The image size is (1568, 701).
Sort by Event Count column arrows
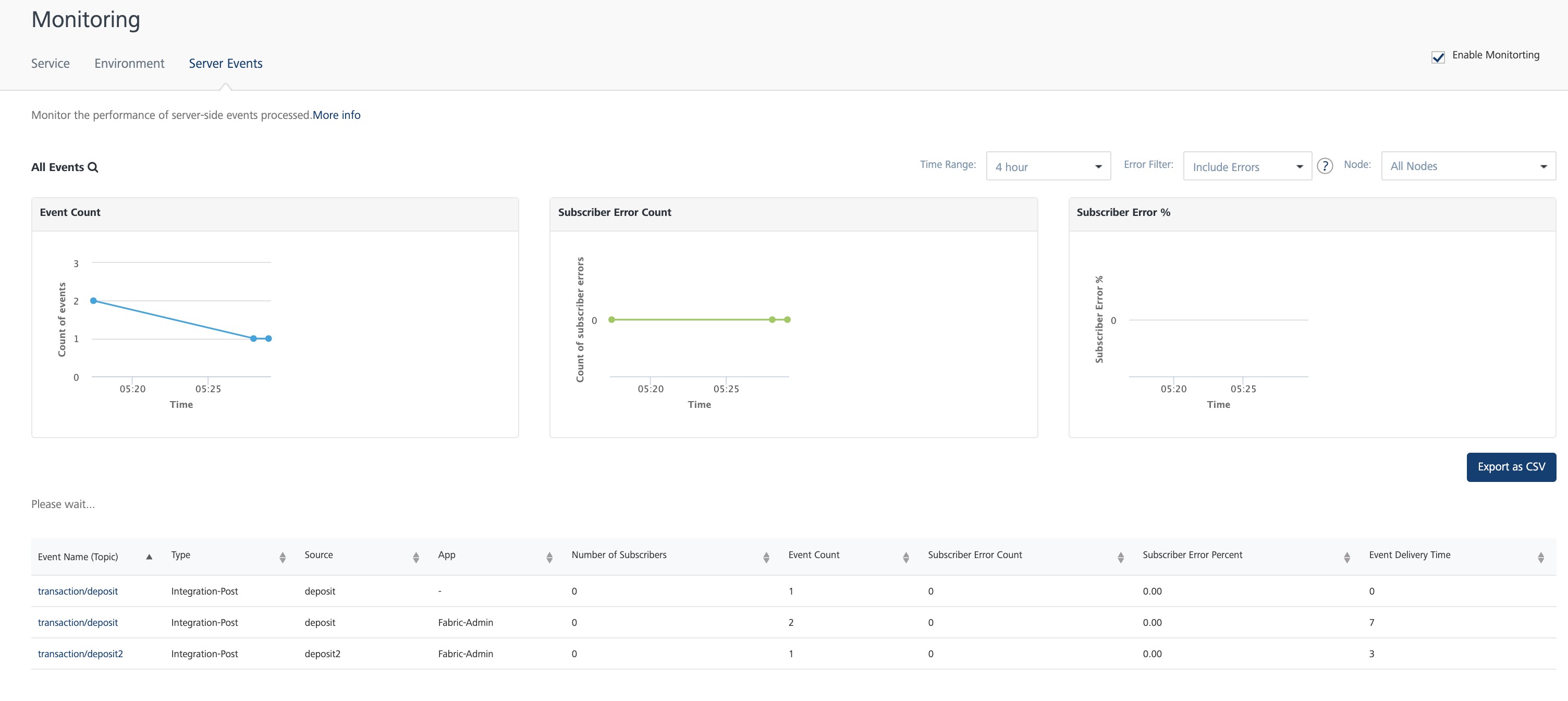pyautogui.click(x=906, y=557)
